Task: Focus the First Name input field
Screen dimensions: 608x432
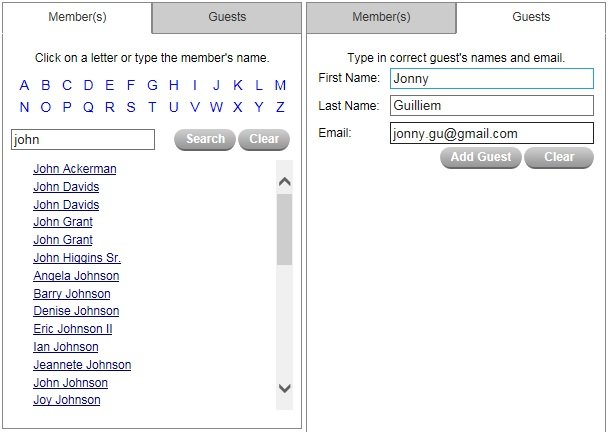Action: point(491,79)
